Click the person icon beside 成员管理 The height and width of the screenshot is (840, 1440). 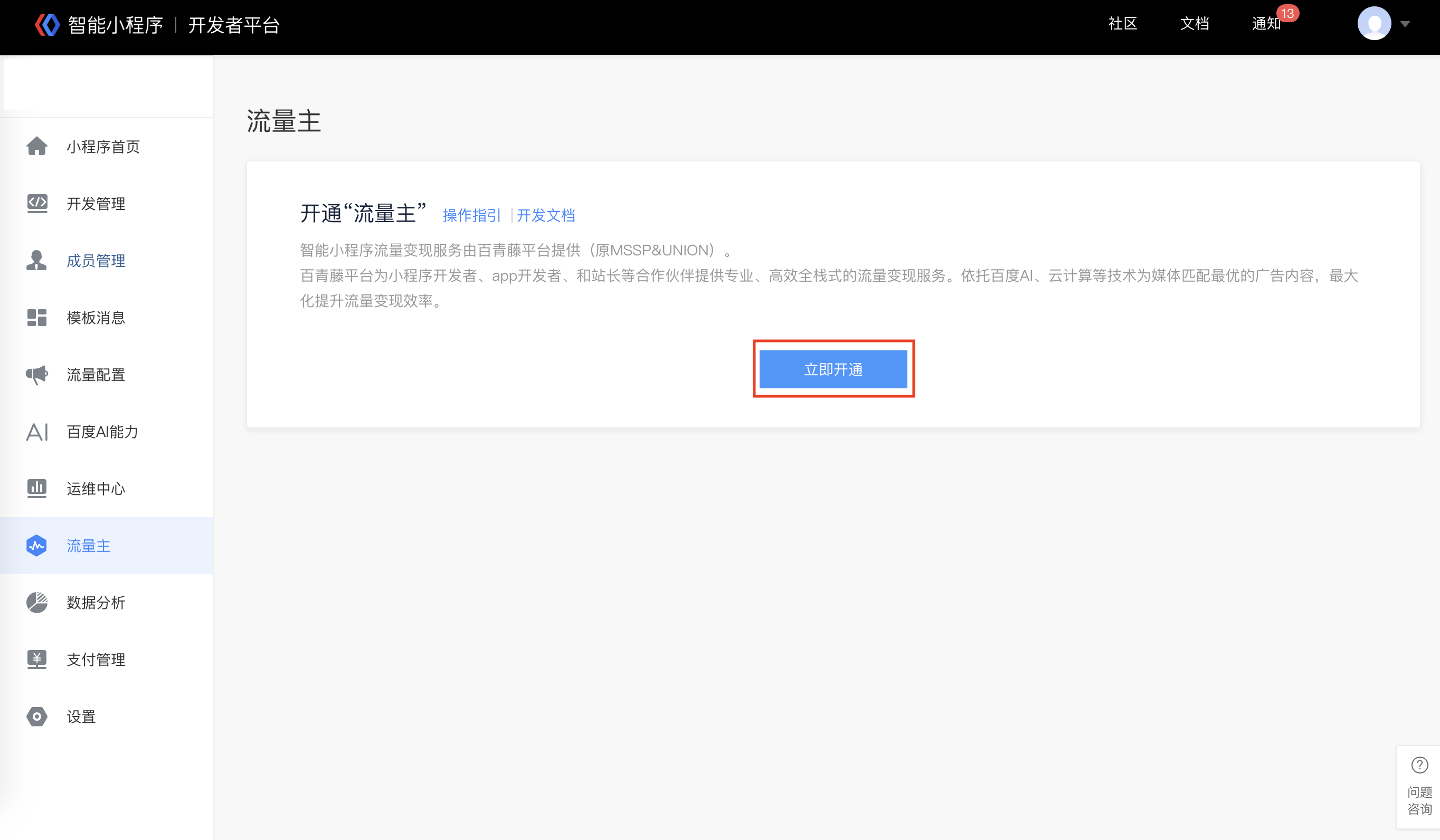[x=36, y=261]
